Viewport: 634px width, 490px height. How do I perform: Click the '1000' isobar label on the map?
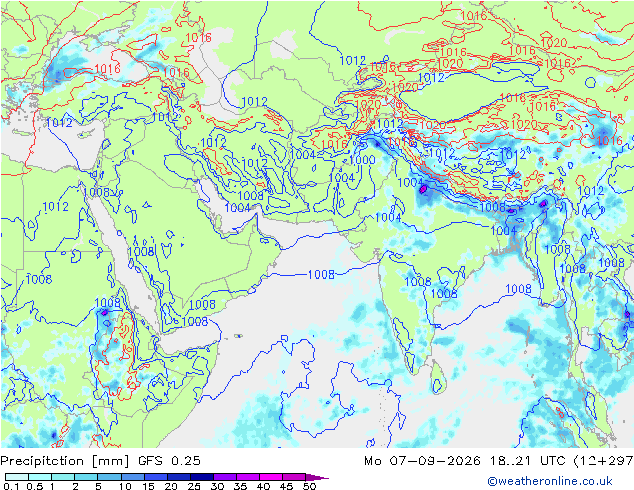tap(362, 160)
